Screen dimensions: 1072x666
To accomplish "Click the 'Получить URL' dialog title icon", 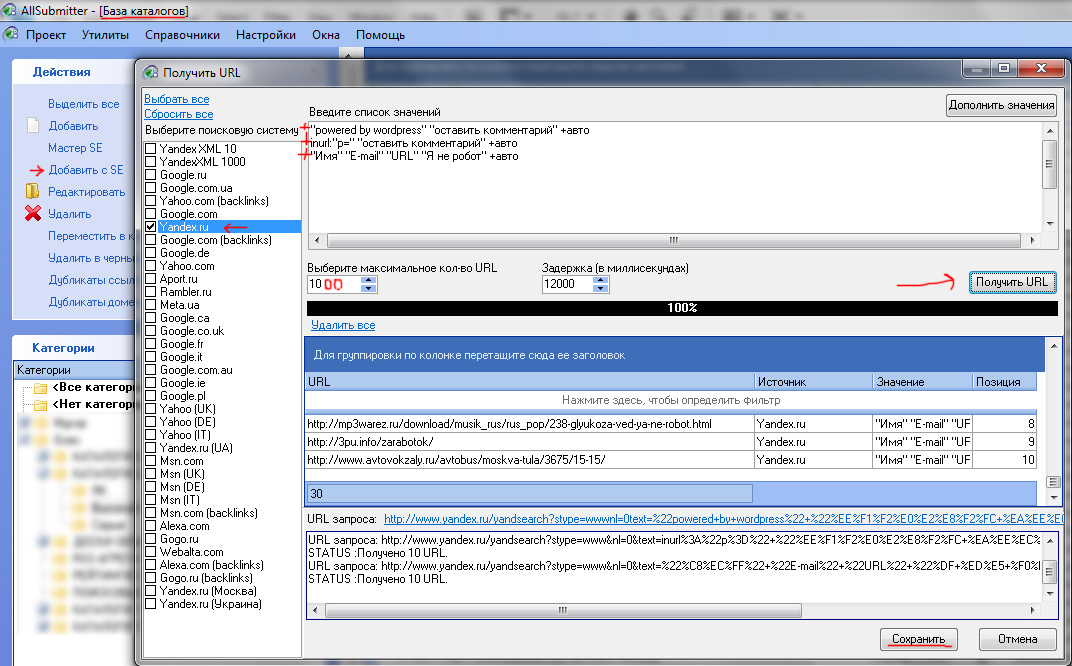I will (x=151, y=73).
